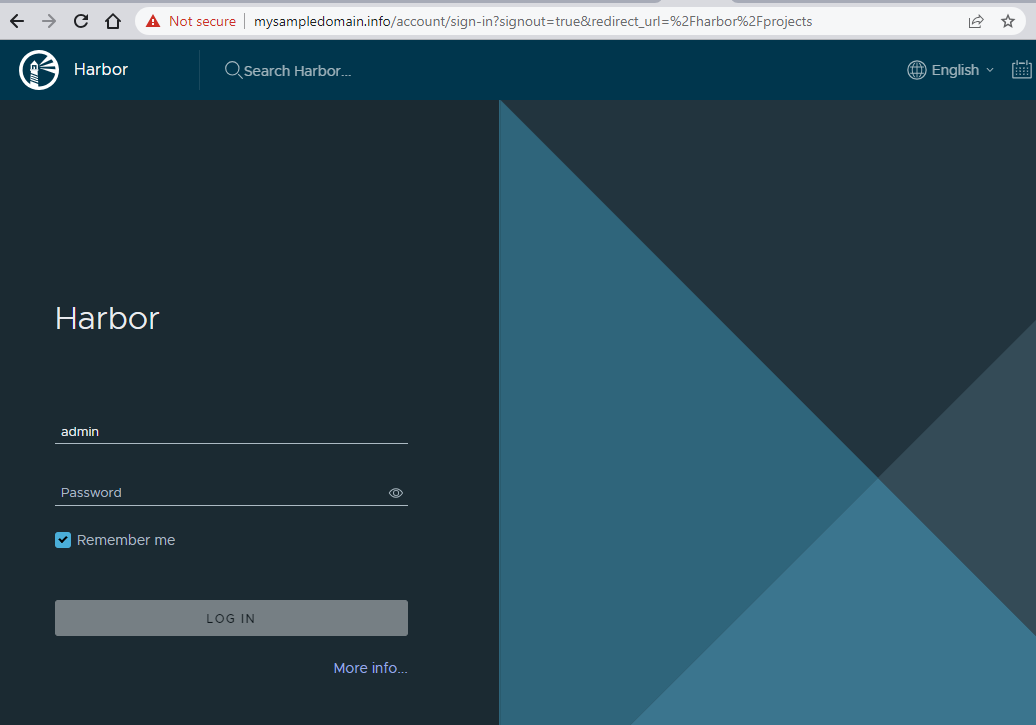The height and width of the screenshot is (725, 1036).
Task: Go back using browser back arrow
Action: [x=17, y=21]
